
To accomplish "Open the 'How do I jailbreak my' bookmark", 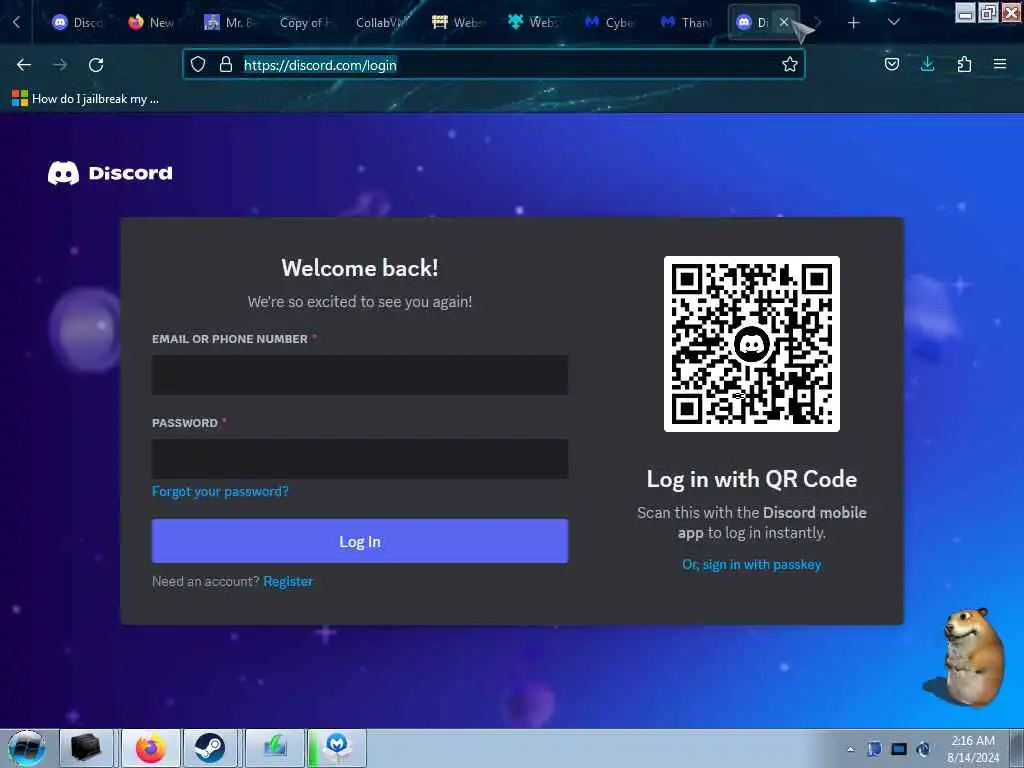I will pos(86,99).
